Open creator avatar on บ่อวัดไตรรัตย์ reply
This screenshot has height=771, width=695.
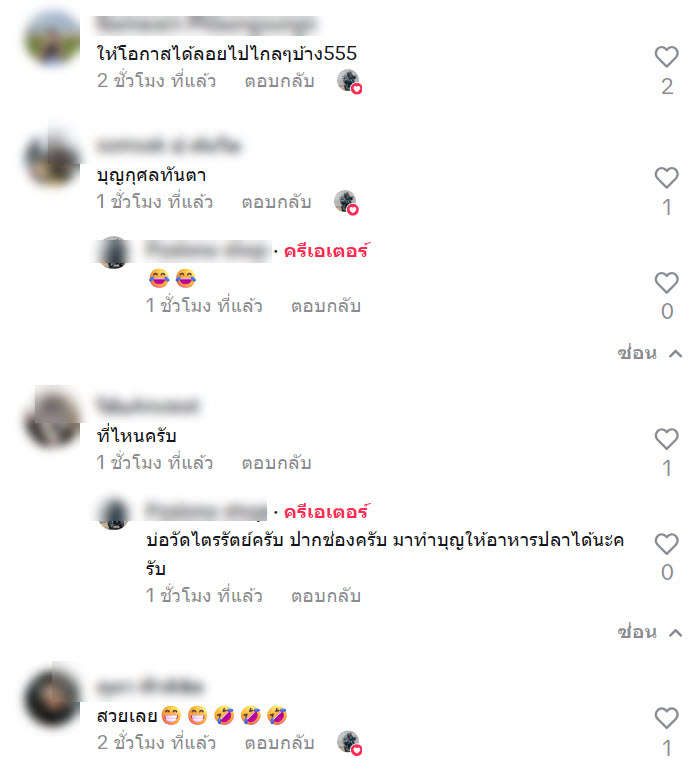pyautogui.click(x=114, y=513)
